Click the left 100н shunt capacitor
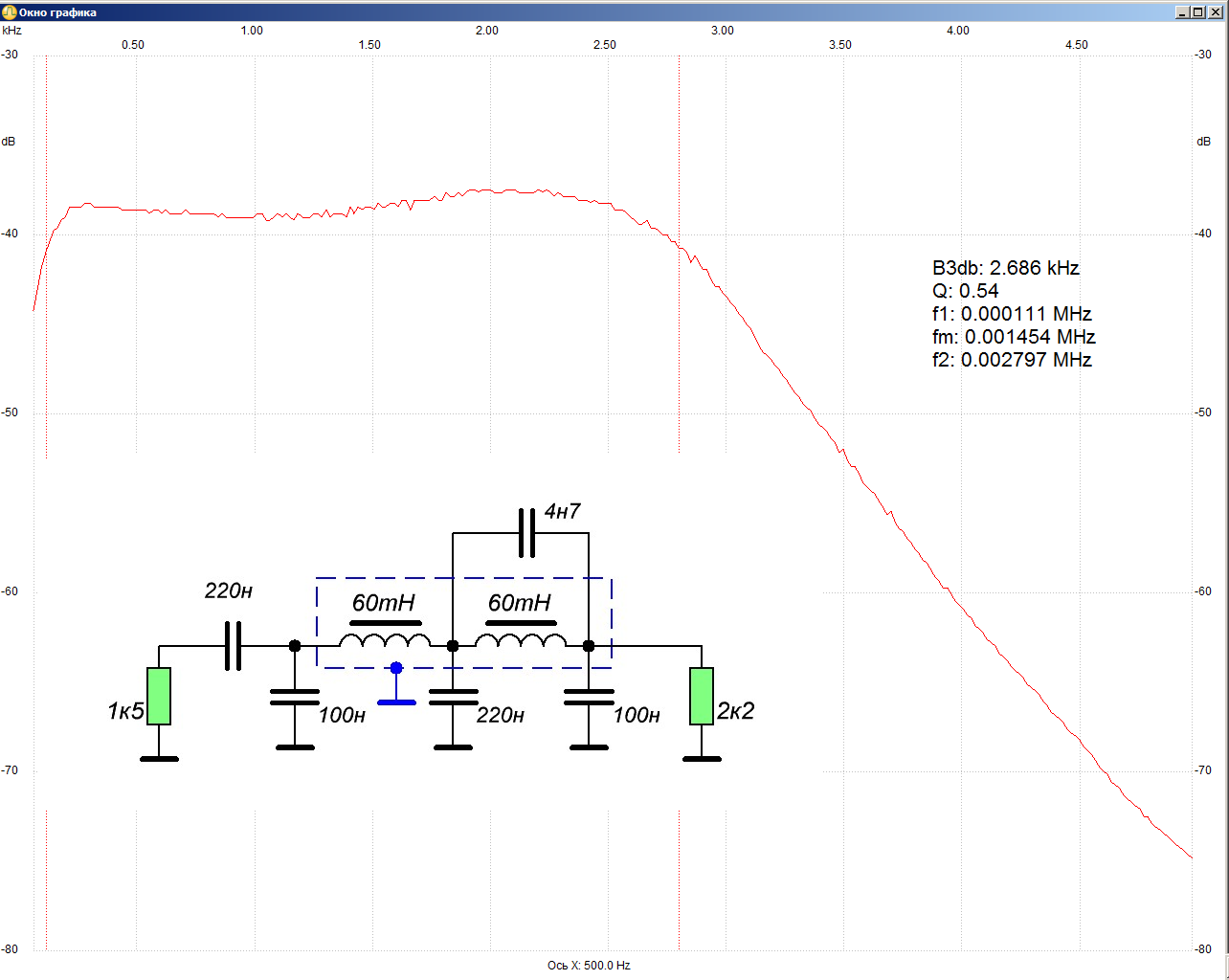The image size is (1229, 980). 295,697
